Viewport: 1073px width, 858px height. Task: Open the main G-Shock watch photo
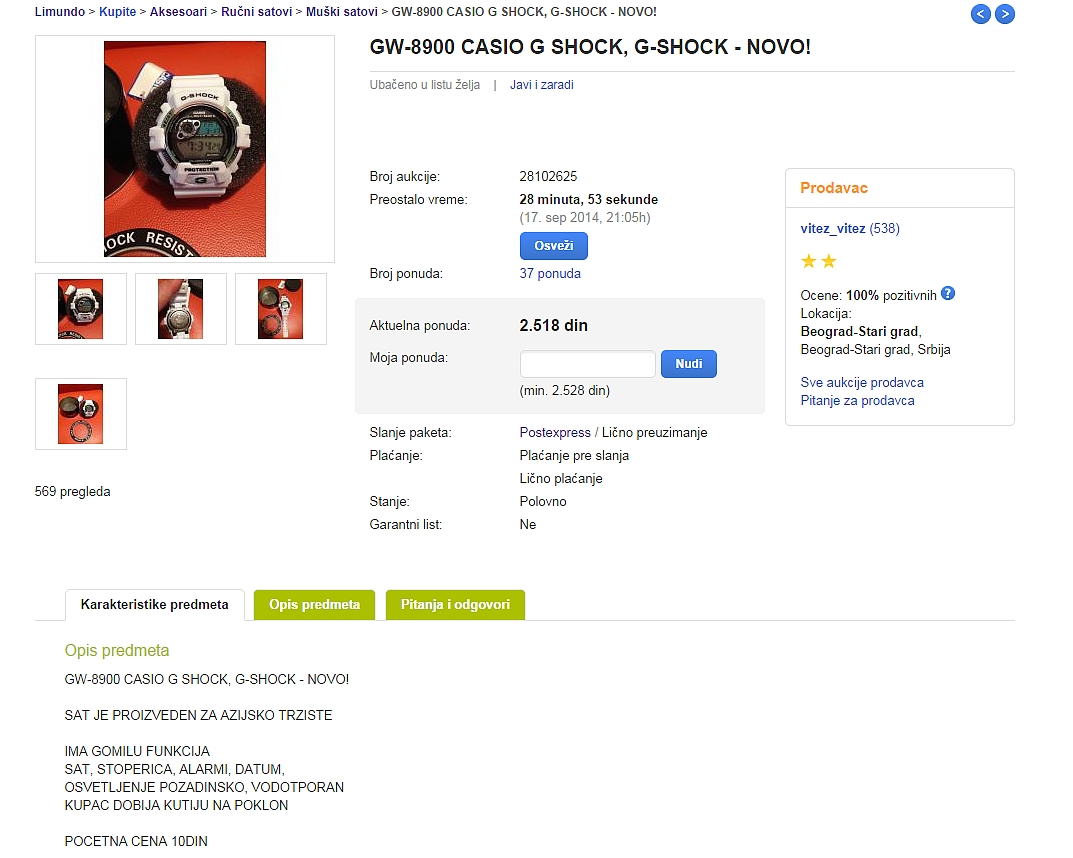tap(185, 149)
